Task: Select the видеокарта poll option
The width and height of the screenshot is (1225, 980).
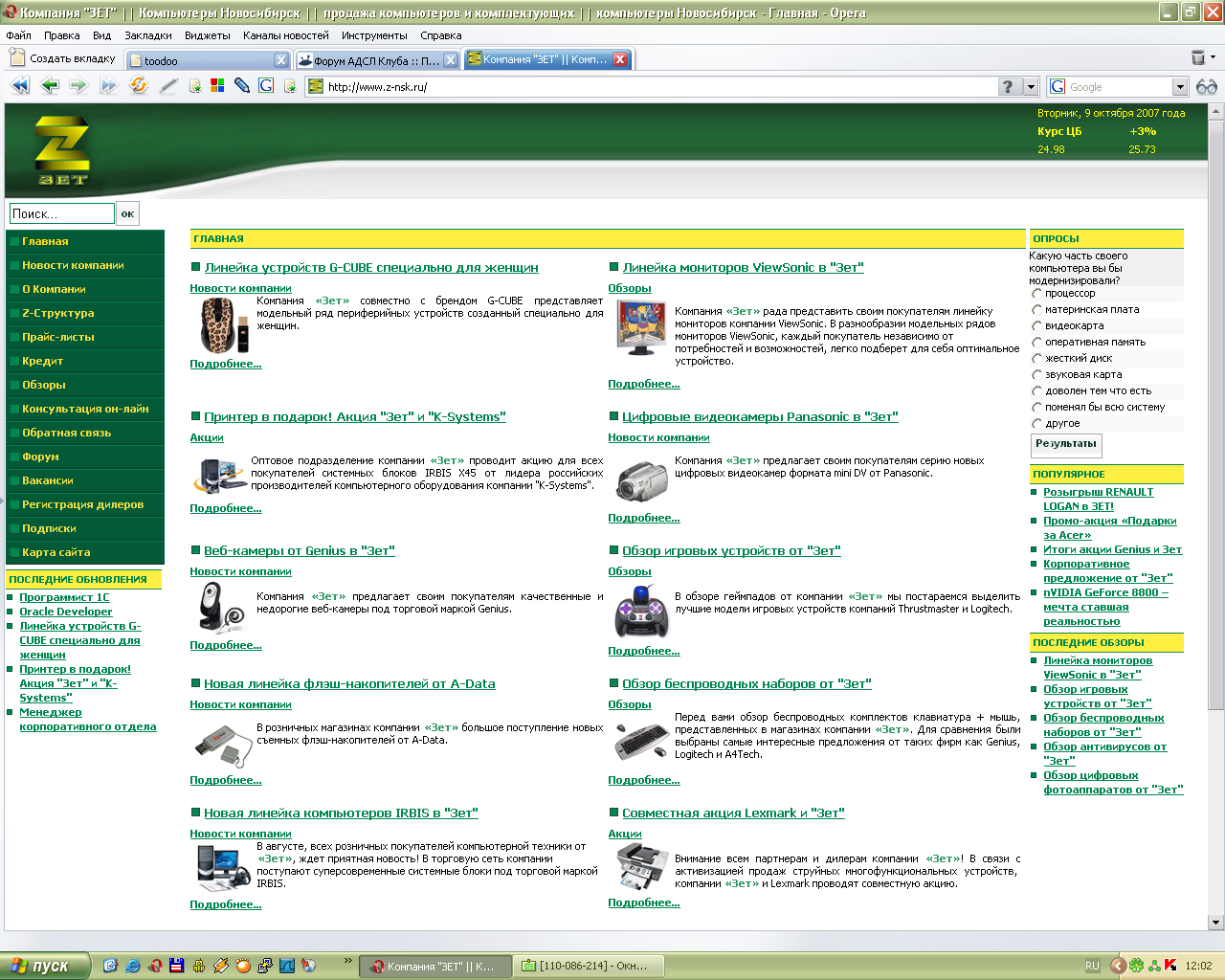Action: [1036, 326]
